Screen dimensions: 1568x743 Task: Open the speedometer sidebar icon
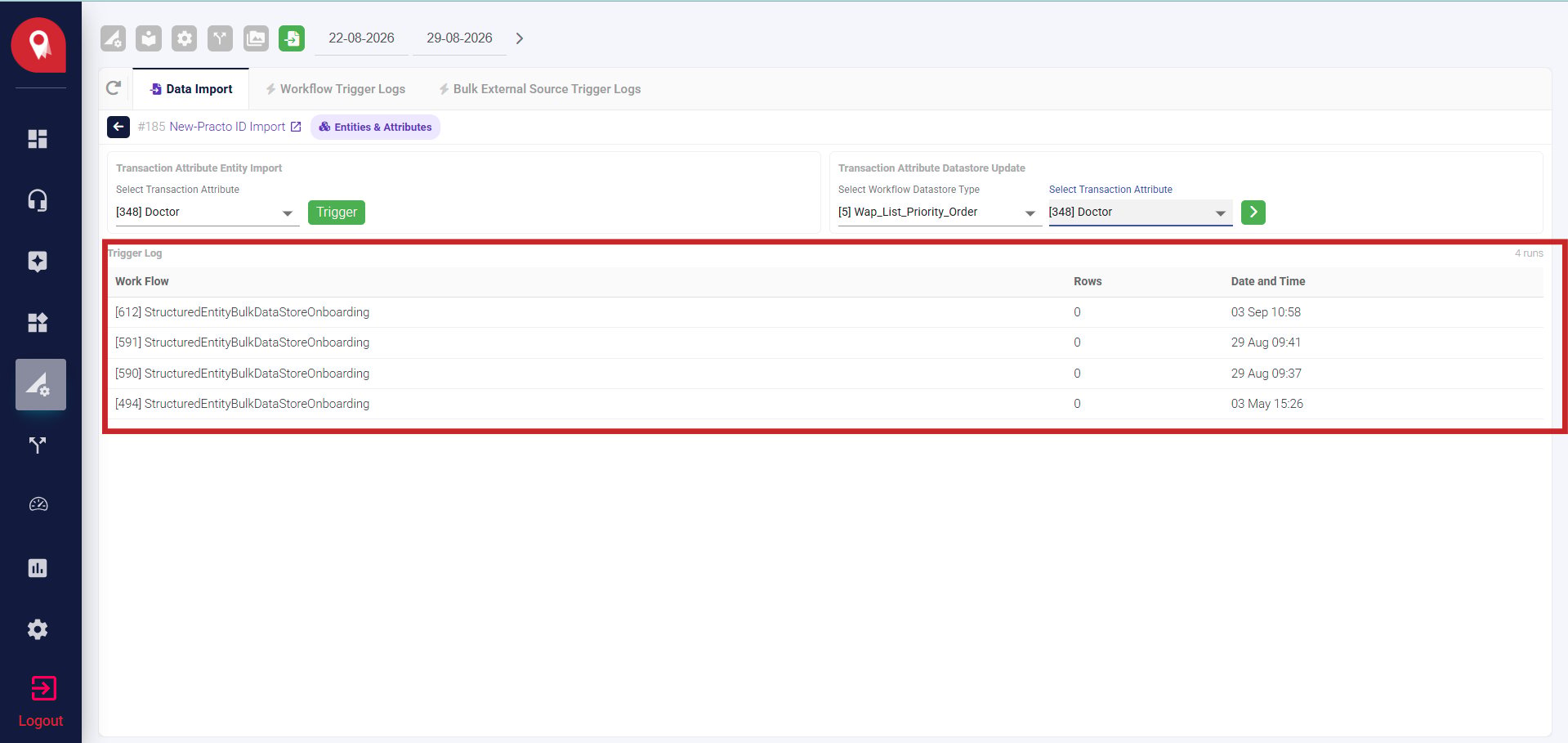[38, 504]
